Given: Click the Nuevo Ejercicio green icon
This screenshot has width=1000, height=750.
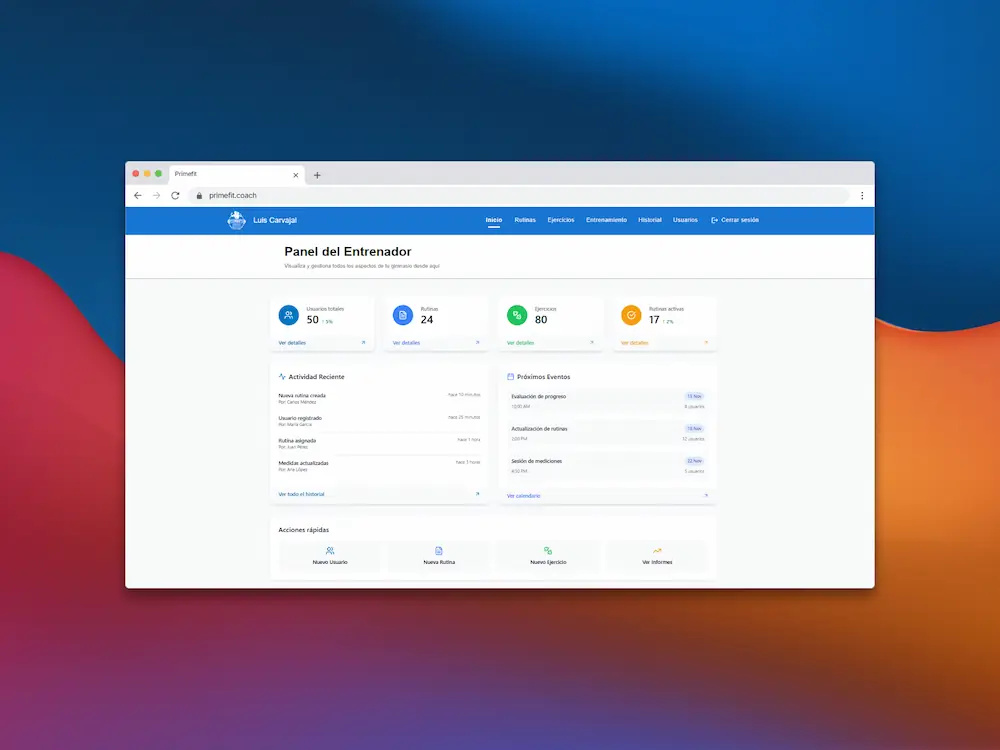Looking at the screenshot, I should pyautogui.click(x=548, y=550).
